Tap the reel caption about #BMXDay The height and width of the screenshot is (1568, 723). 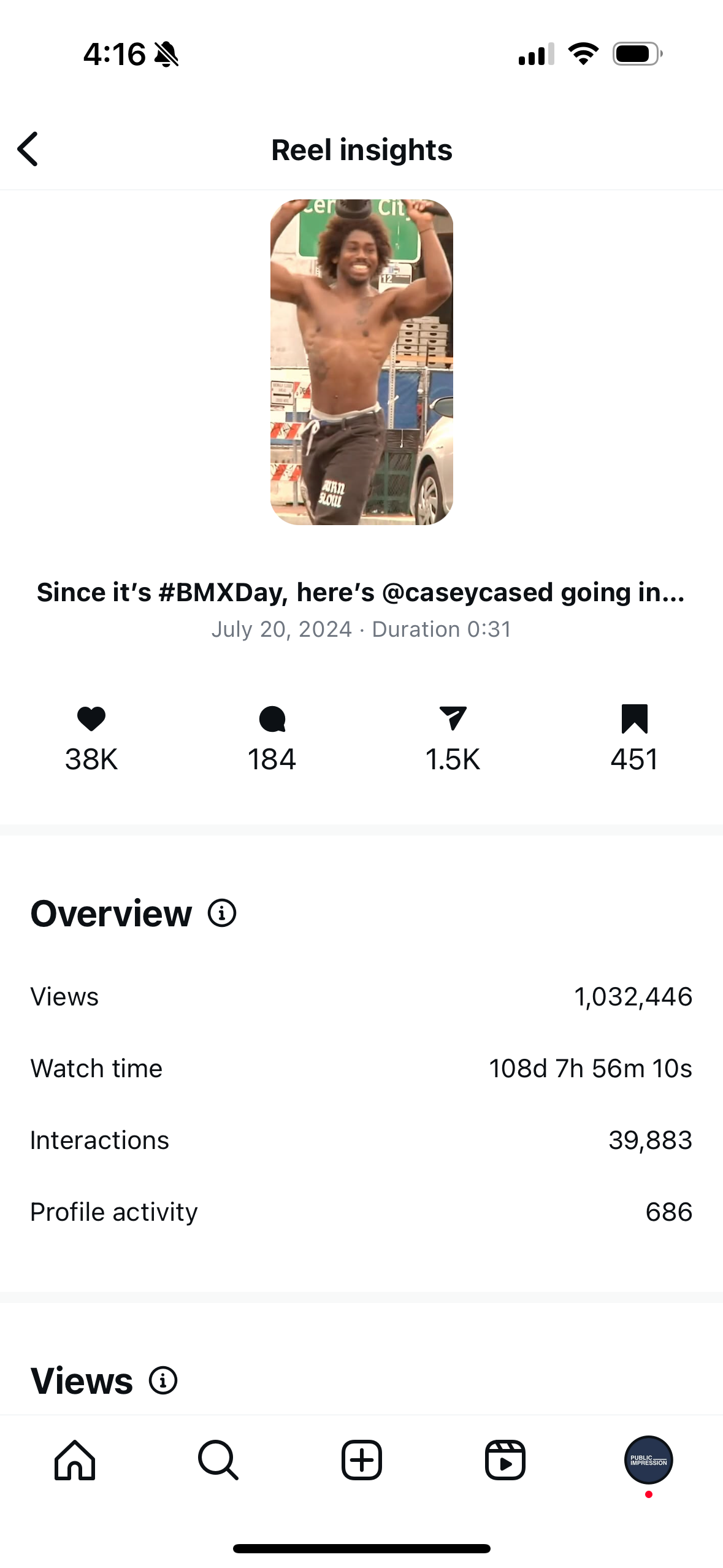[x=361, y=592]
